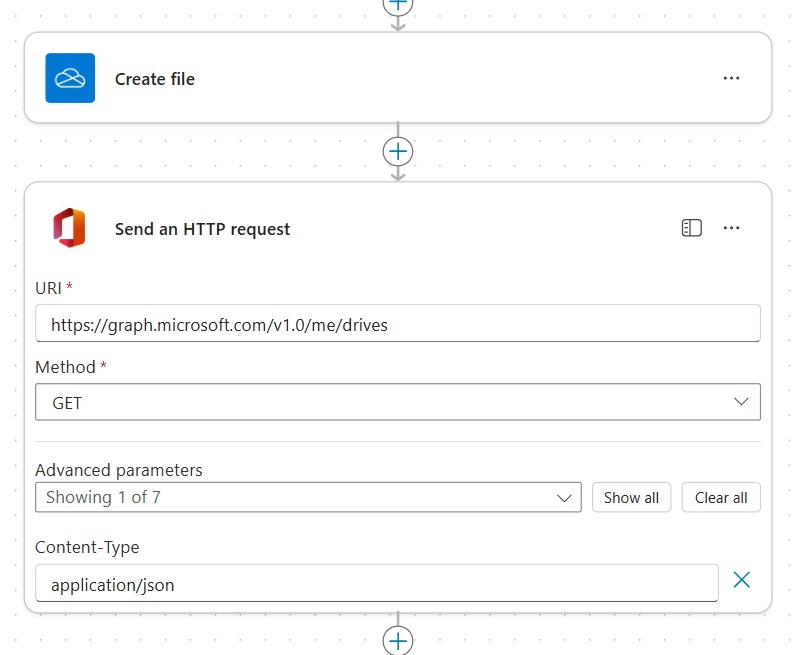The width and height of the screenshot is (800, 655).
Task: Expand the Method dropdown chevron arrow
Action: [x=741, y=402]
